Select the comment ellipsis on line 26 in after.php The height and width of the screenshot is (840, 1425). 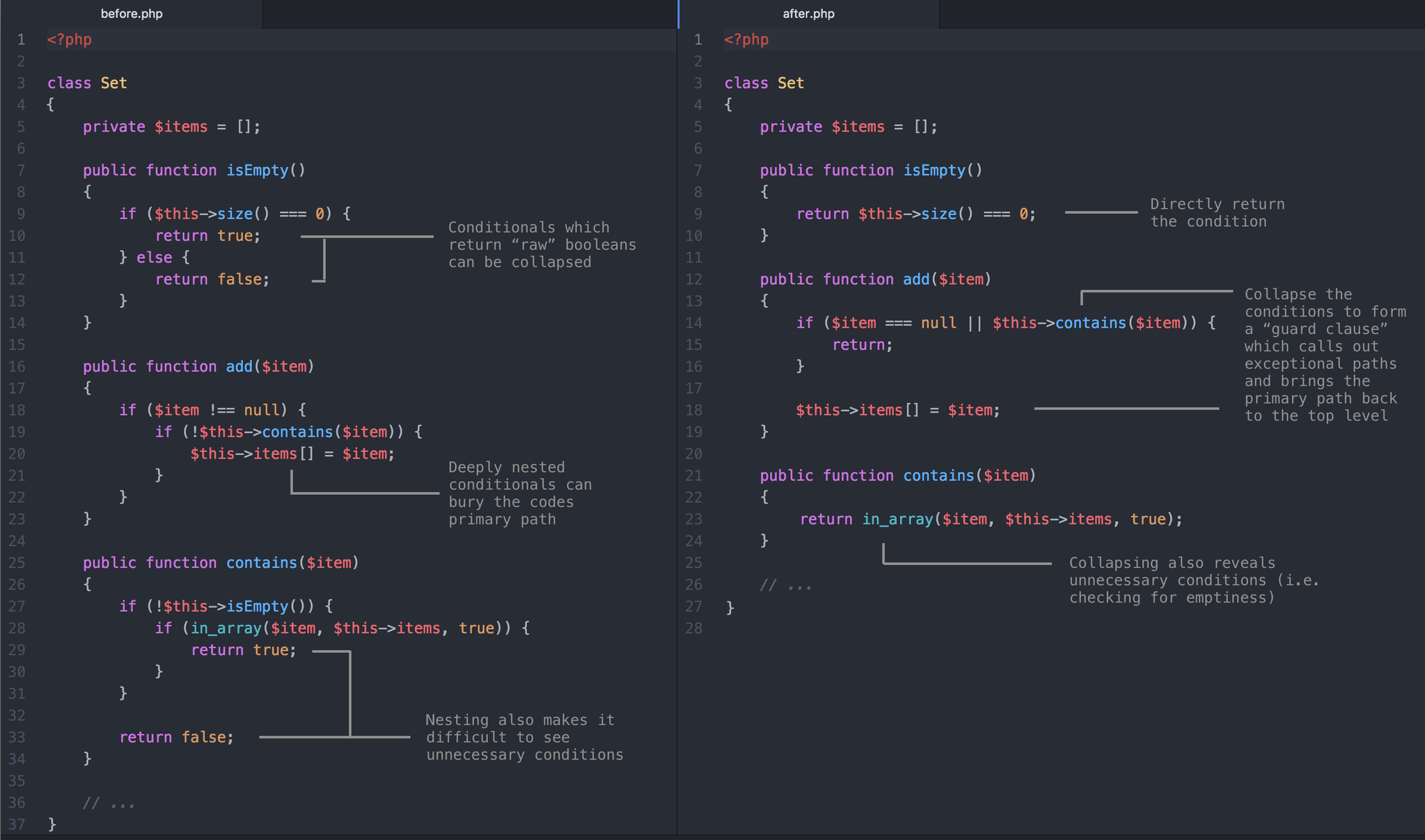pos(787,585)
